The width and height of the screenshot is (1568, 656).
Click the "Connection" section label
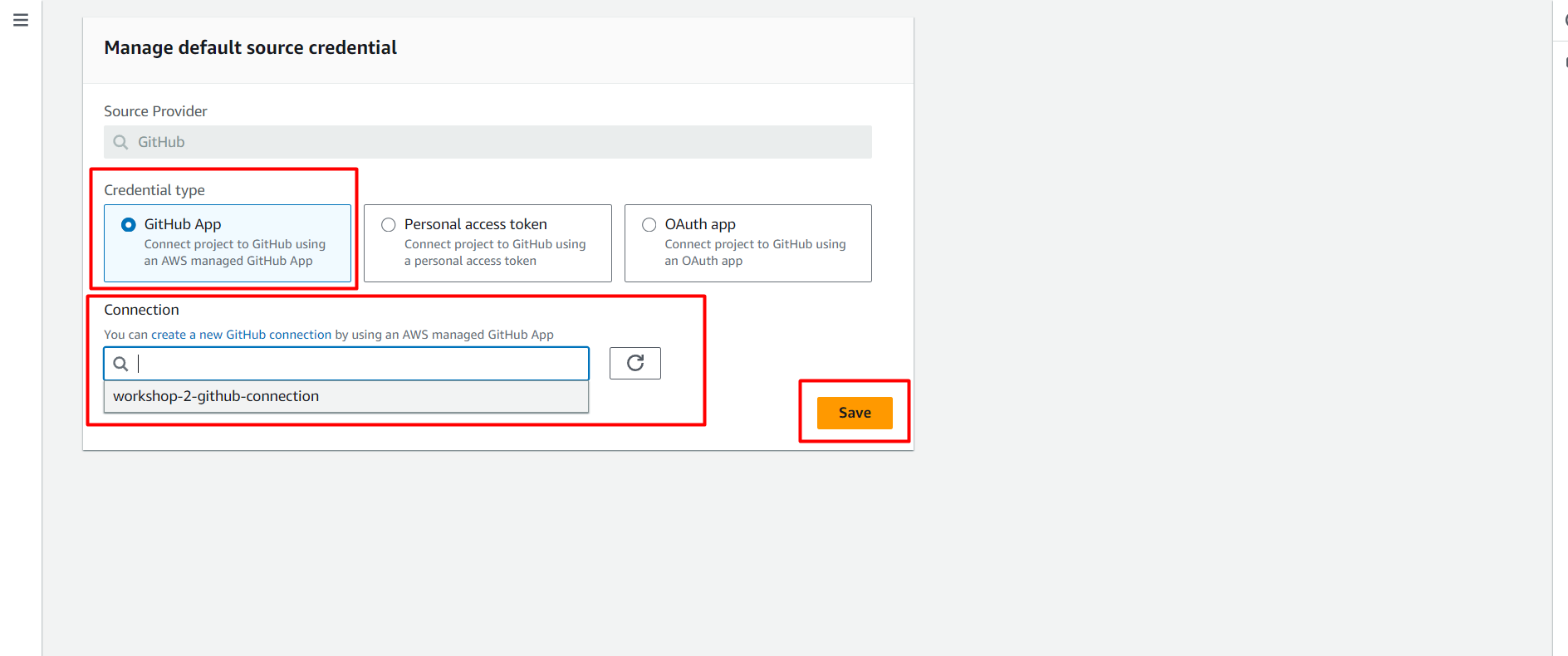(141, 310)
